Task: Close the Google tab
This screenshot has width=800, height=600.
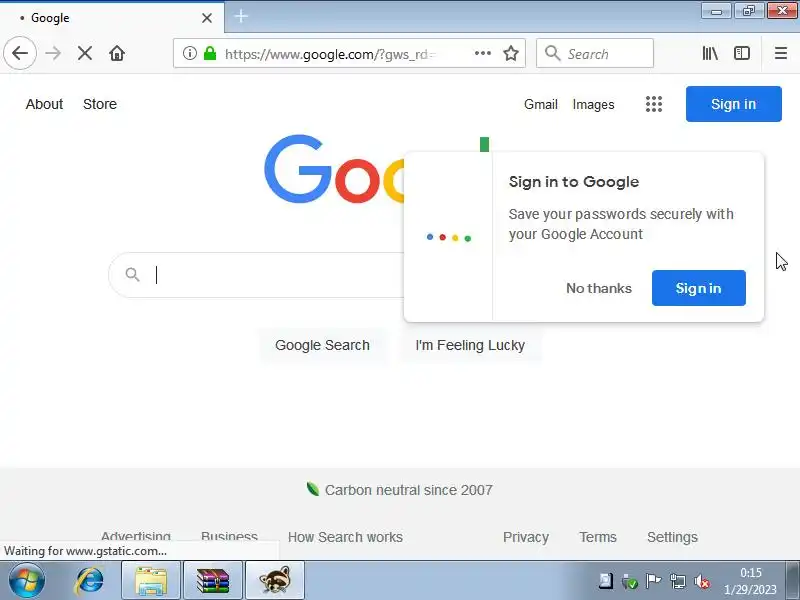Action: 207,18
